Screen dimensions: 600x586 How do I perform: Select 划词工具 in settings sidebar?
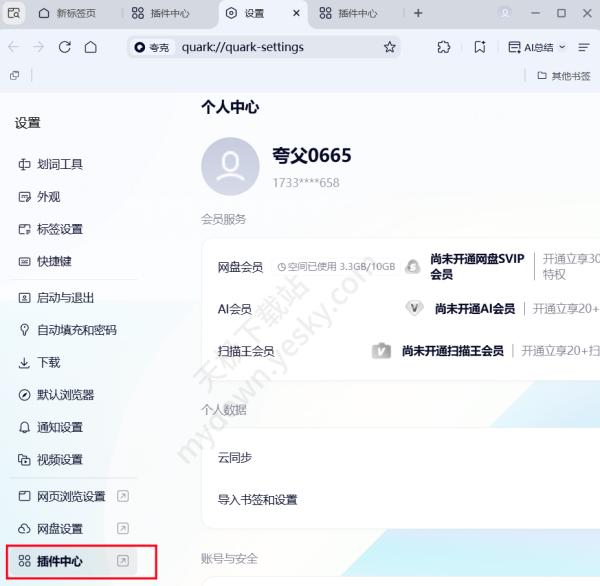pos(59,164)
